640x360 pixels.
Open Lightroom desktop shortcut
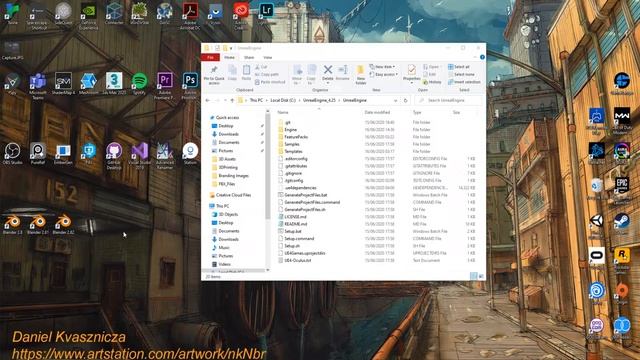[266, 13]
